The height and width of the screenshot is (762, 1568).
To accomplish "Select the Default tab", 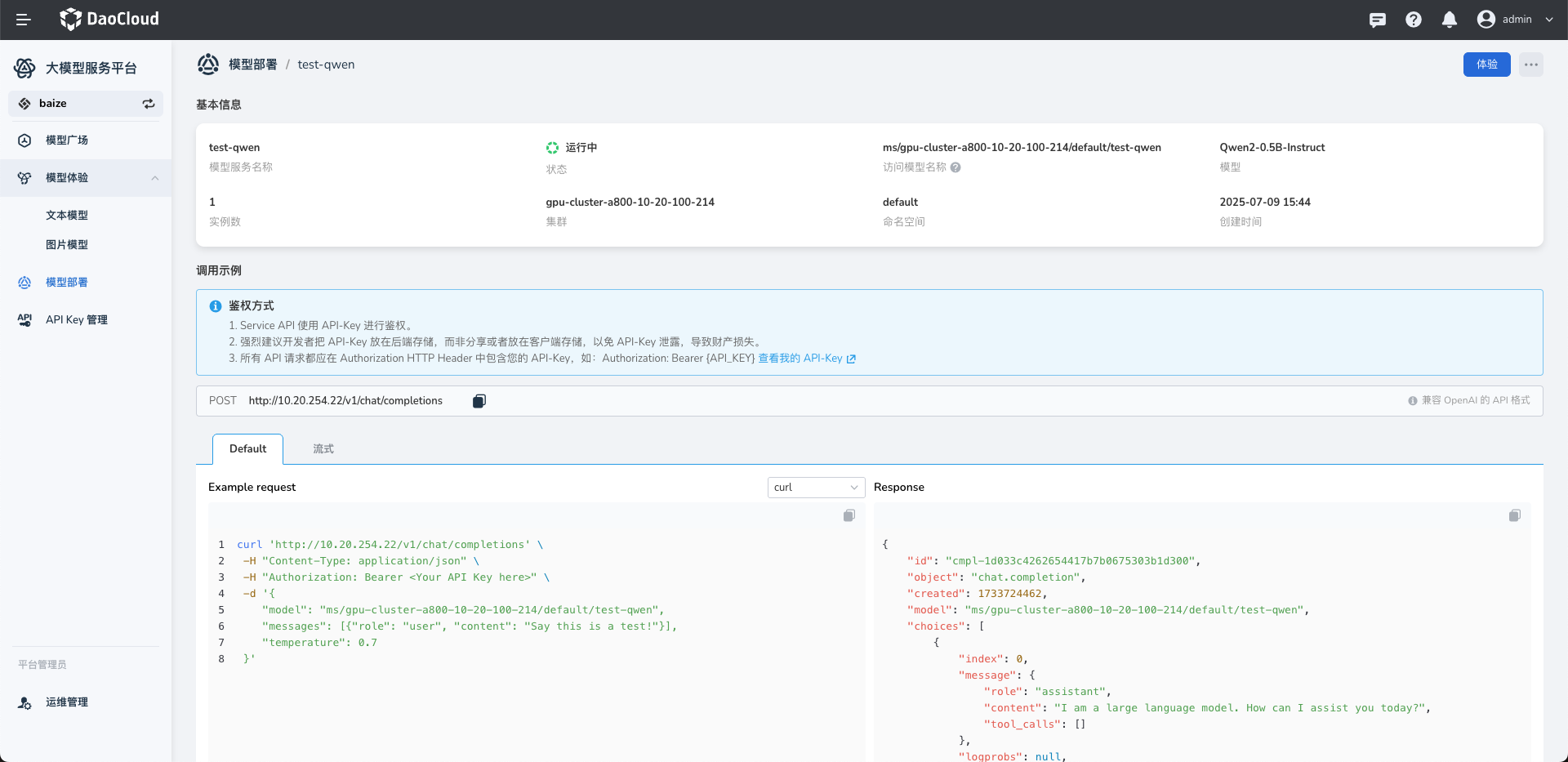I will 247,449.
